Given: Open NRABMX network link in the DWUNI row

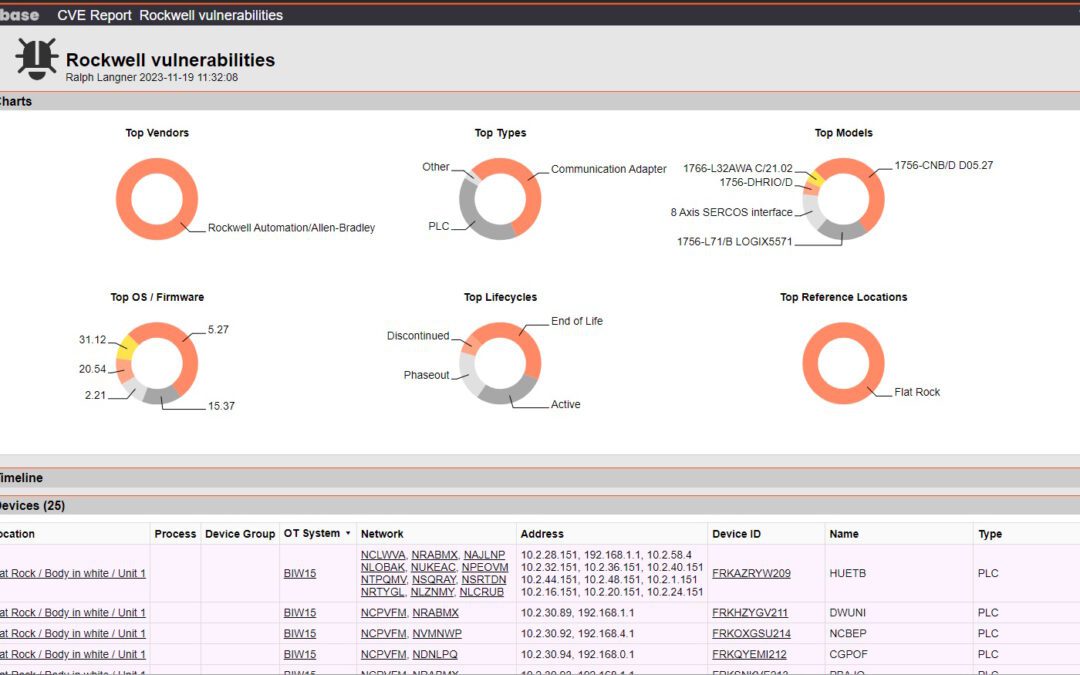Looking at the screenshot, I should 435,612.
